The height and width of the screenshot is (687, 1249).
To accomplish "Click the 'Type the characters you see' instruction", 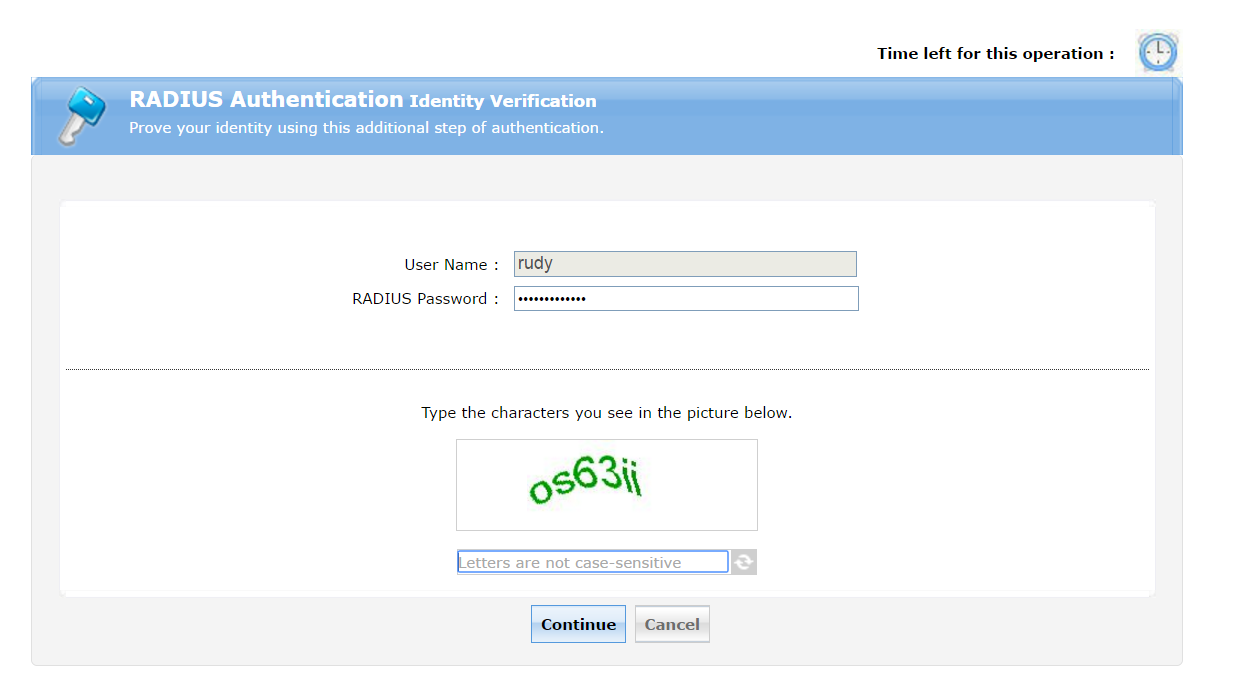I will 606,413.
